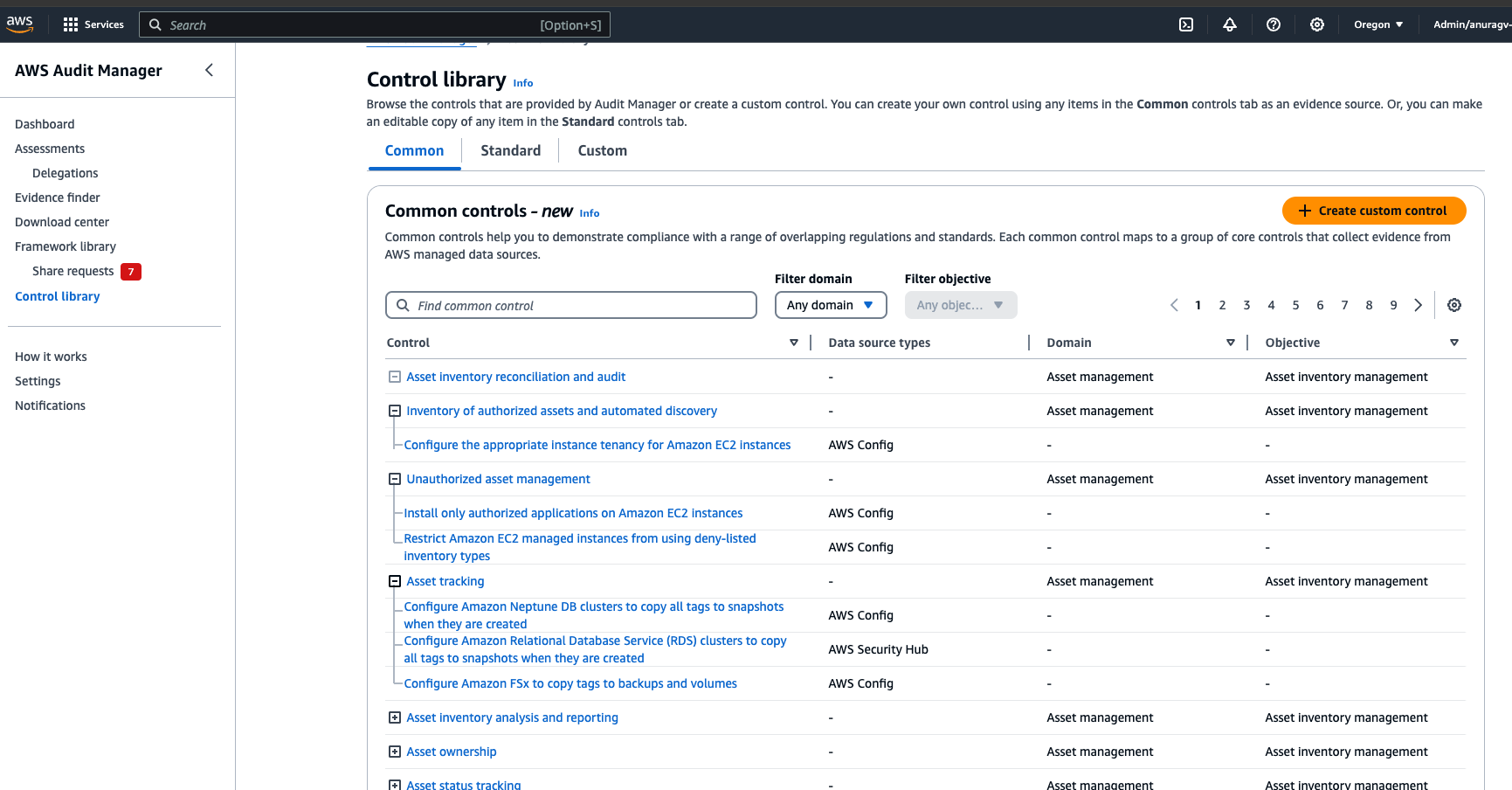Switch to the Standard controls tab
This screenshot has height=790, width=1512.
[x=510, y=150]
